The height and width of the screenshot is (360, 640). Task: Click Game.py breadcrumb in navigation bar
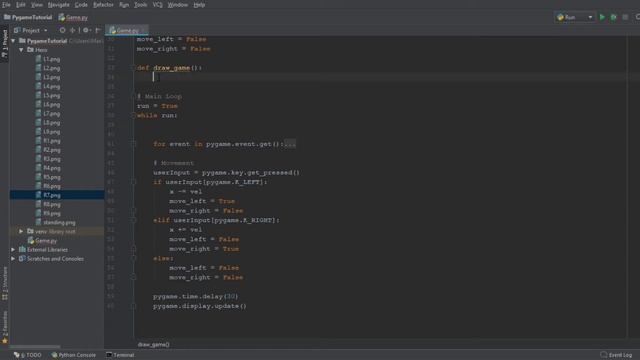coord(73,18)
